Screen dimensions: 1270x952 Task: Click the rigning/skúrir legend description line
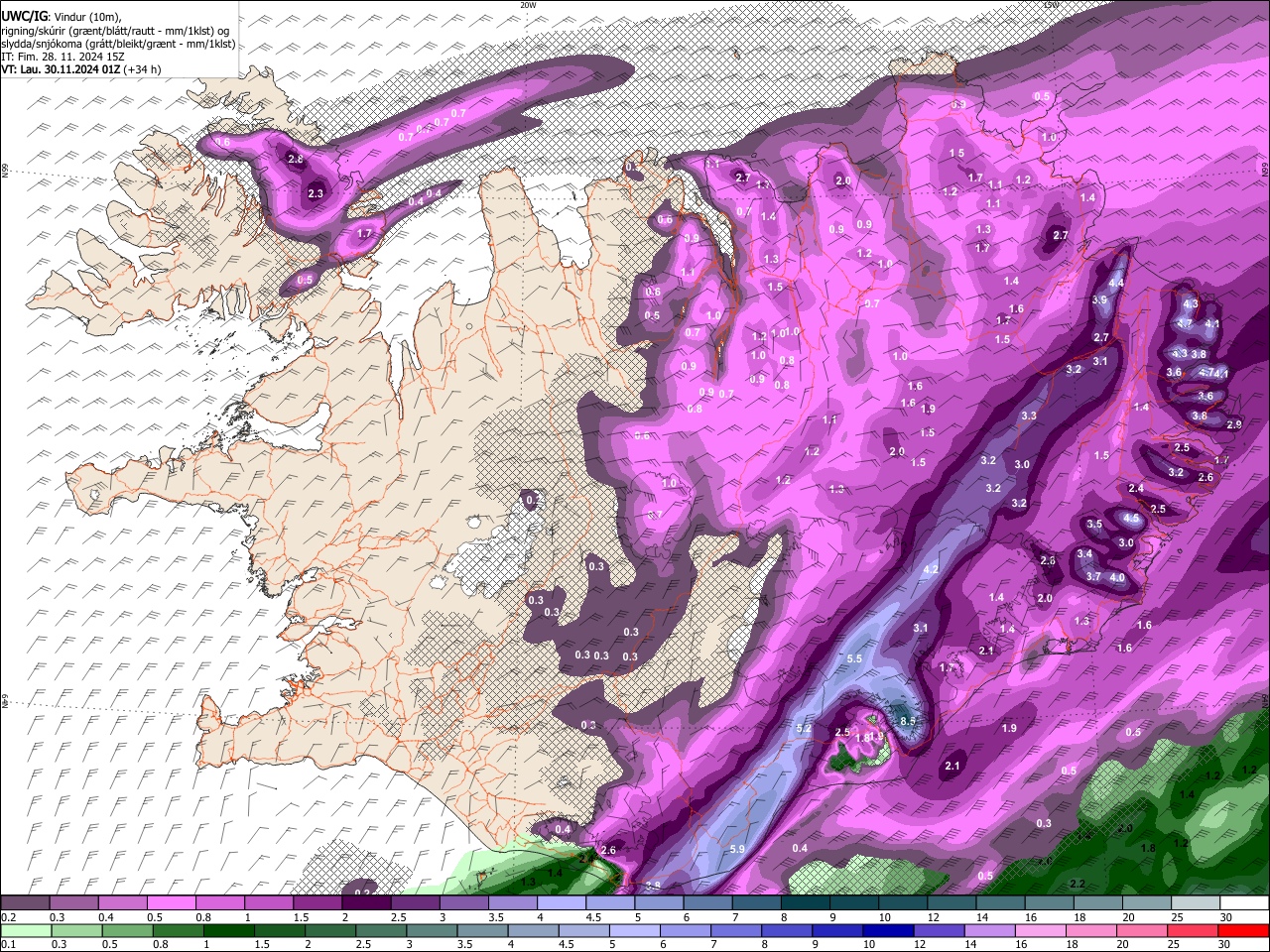pos(116,30)
